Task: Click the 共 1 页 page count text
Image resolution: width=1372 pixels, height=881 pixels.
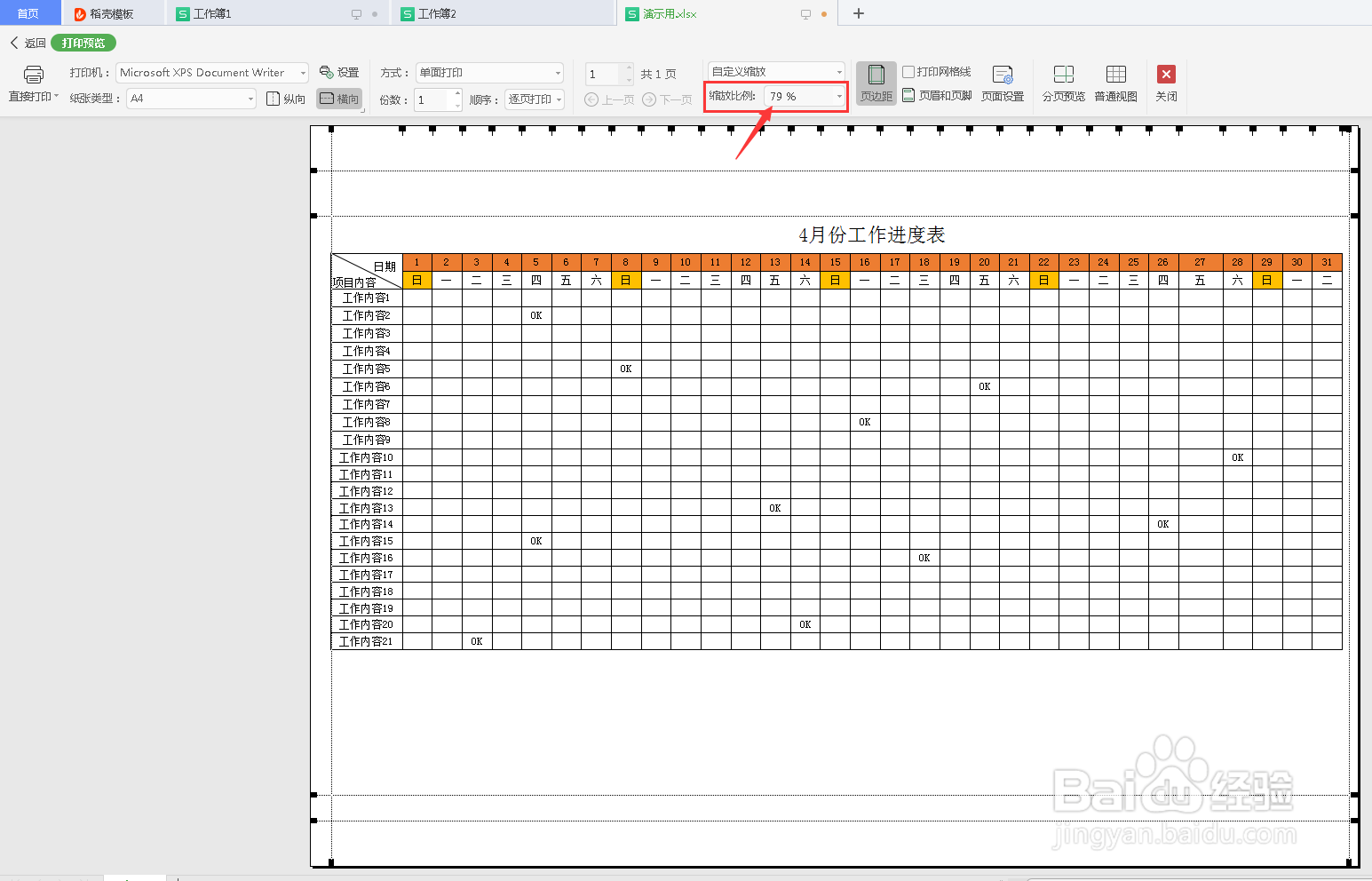Action: pyautogui.click(x=658, y=74)
